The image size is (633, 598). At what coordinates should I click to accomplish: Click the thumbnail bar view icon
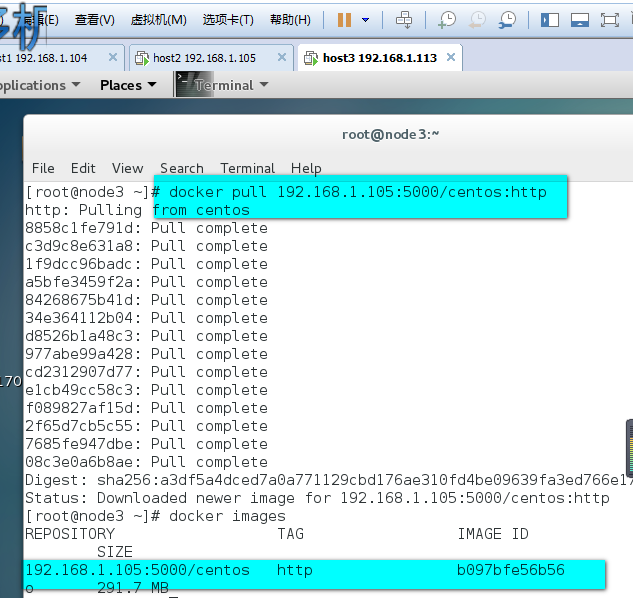580,20
